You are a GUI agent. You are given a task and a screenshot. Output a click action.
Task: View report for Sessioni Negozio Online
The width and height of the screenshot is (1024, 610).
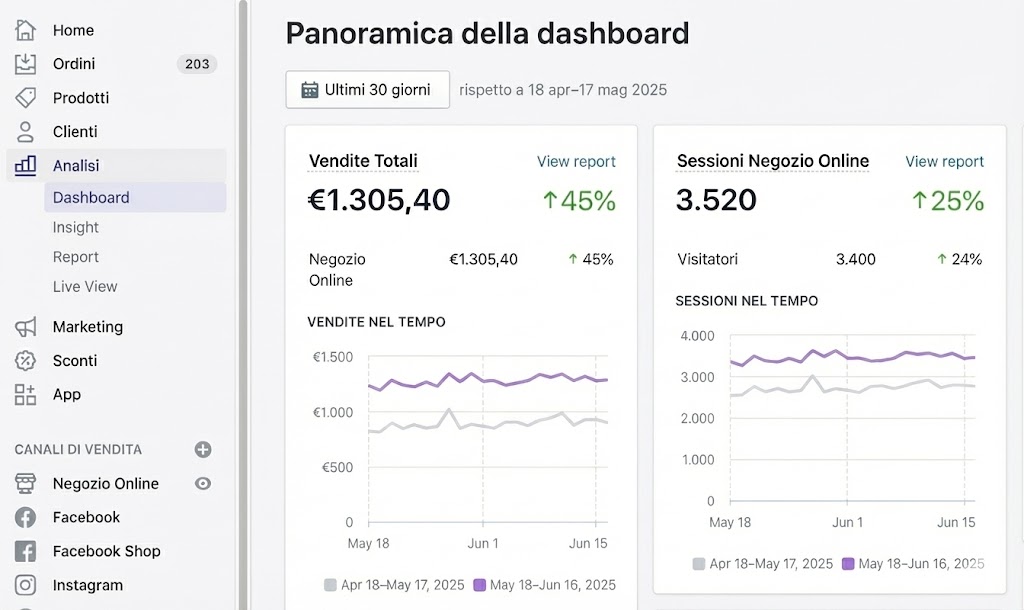pos(944,160)
